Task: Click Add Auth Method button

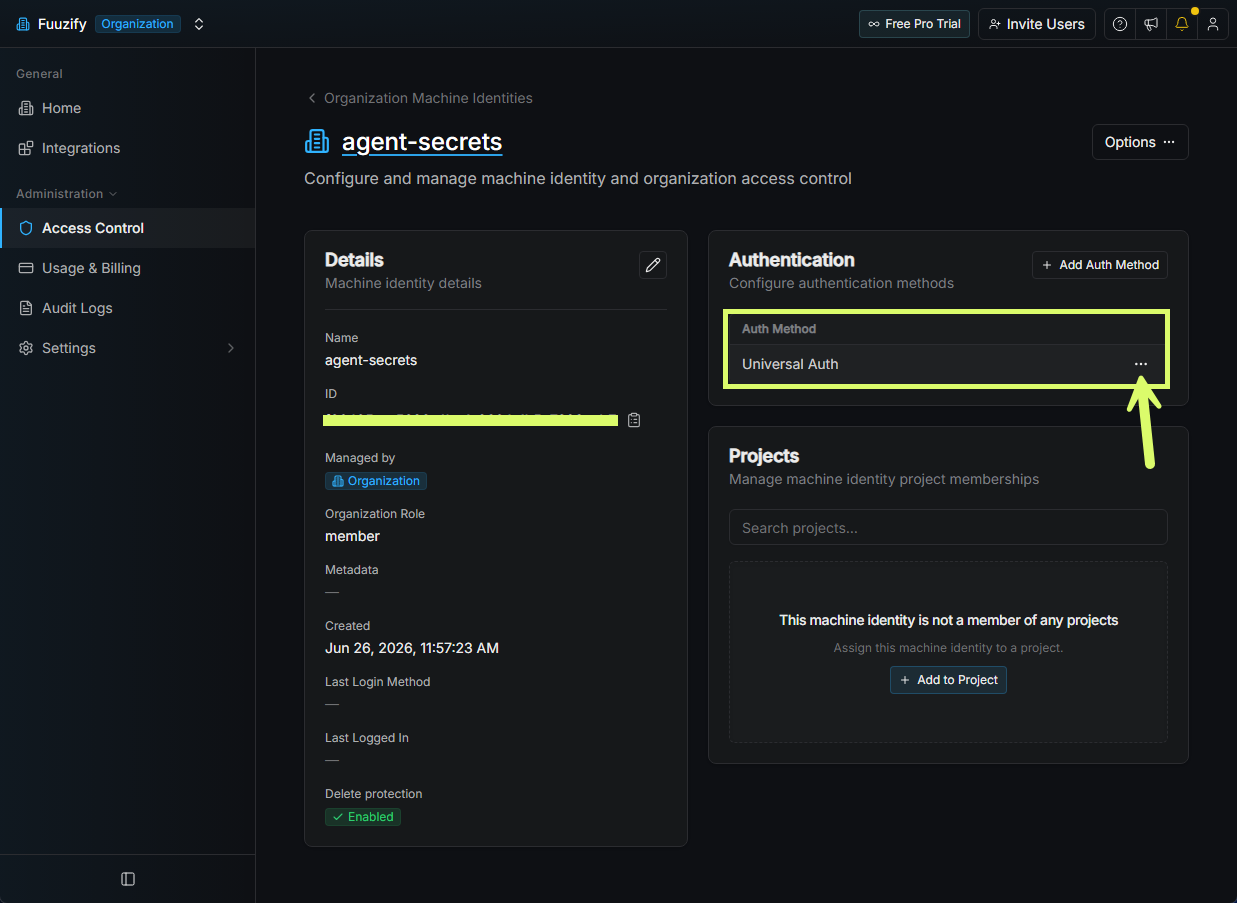Action: (x=1100, y=265)
